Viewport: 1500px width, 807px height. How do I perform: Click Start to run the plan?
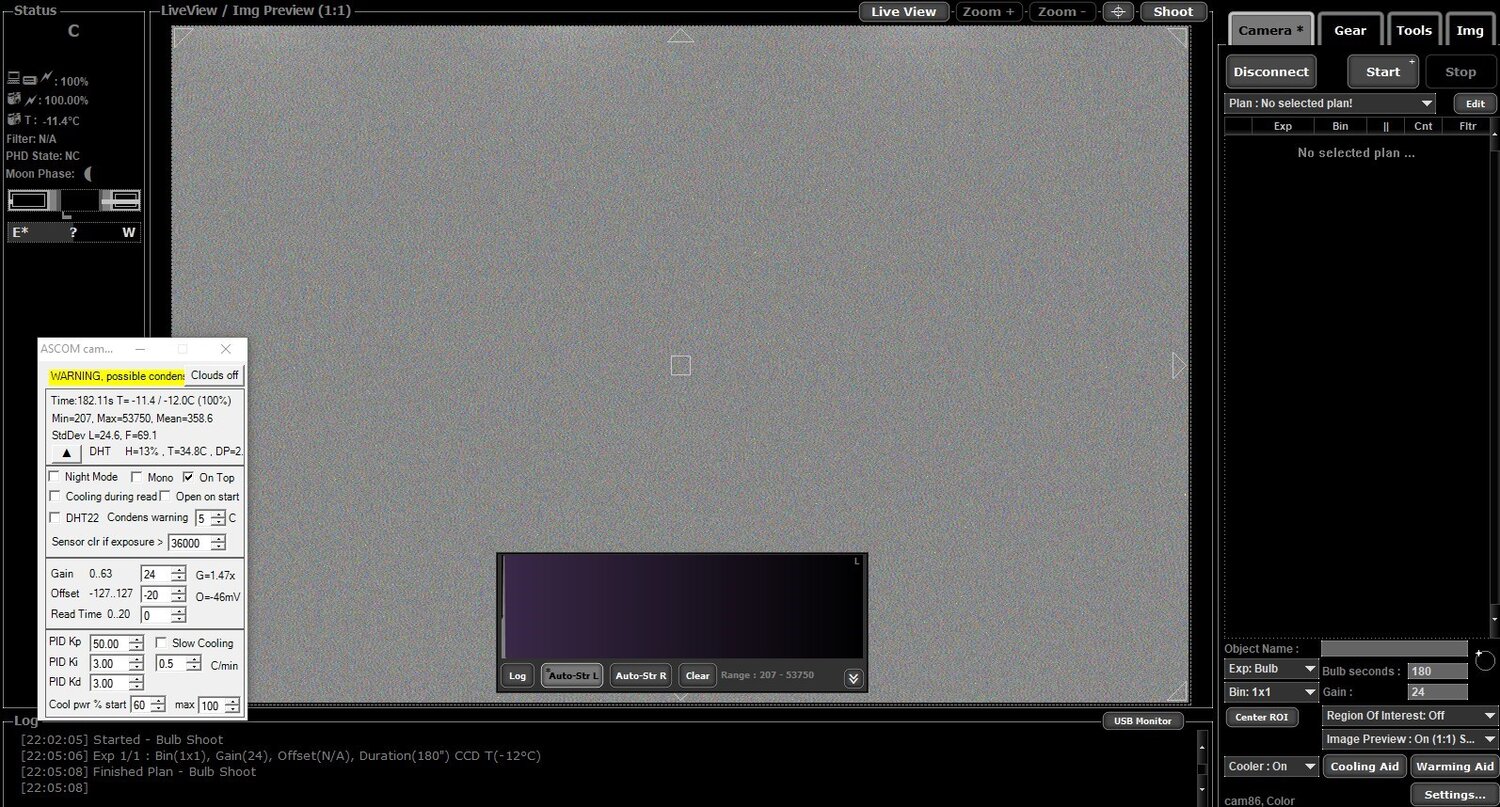(1383, 72)
